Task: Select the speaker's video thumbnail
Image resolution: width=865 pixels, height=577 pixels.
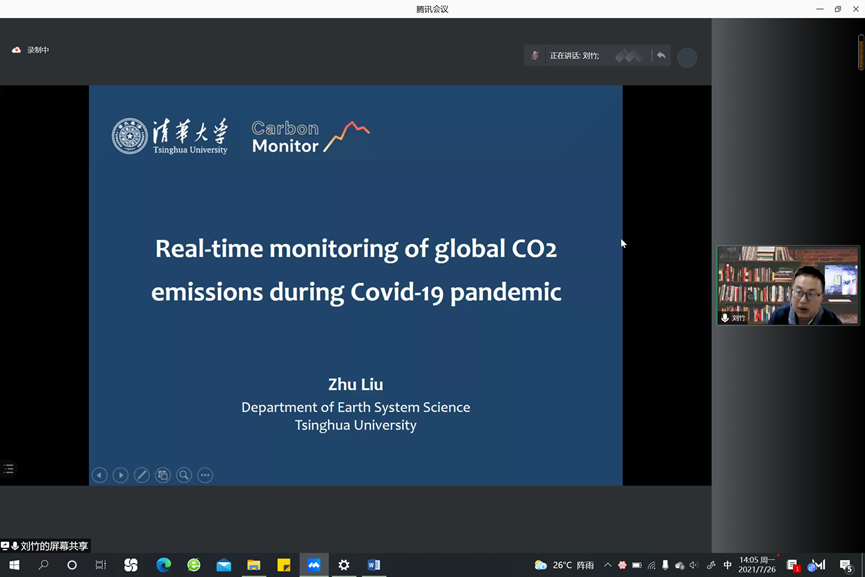Action: 788,285
